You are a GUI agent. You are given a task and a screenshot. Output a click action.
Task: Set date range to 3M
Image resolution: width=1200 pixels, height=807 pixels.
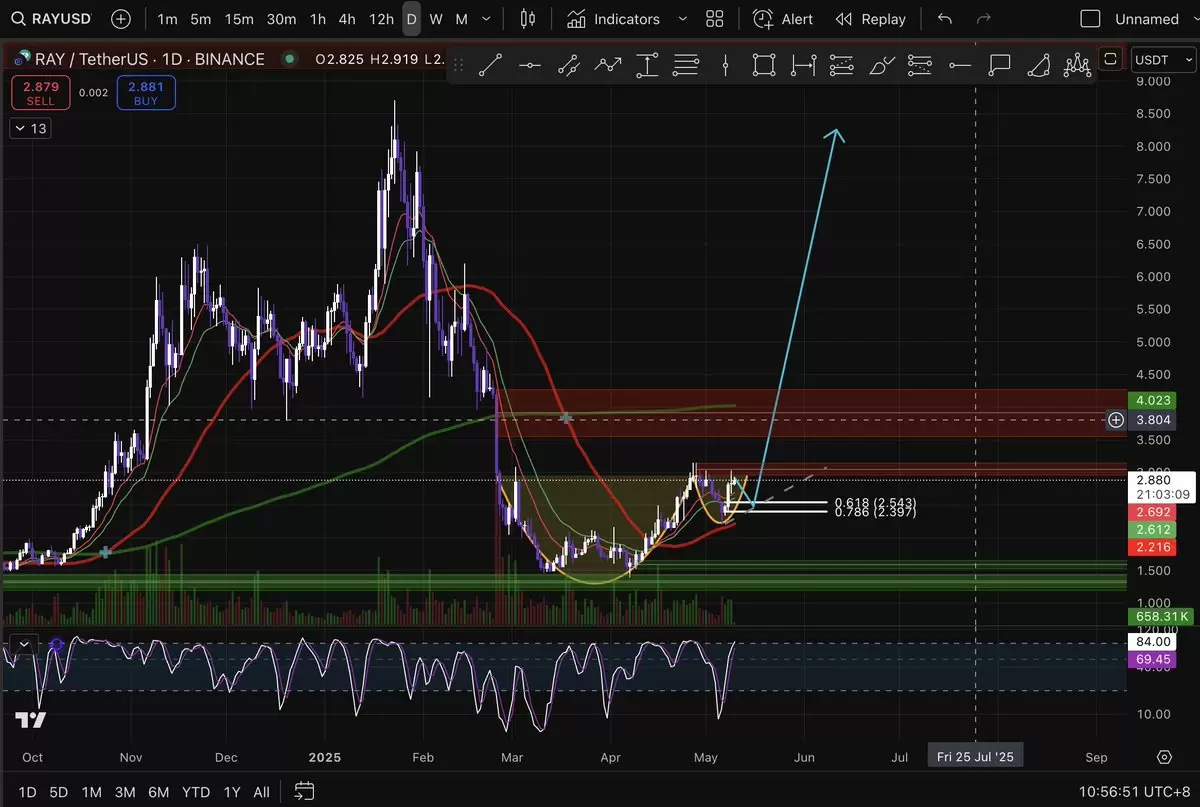click(x=125, y=792)
